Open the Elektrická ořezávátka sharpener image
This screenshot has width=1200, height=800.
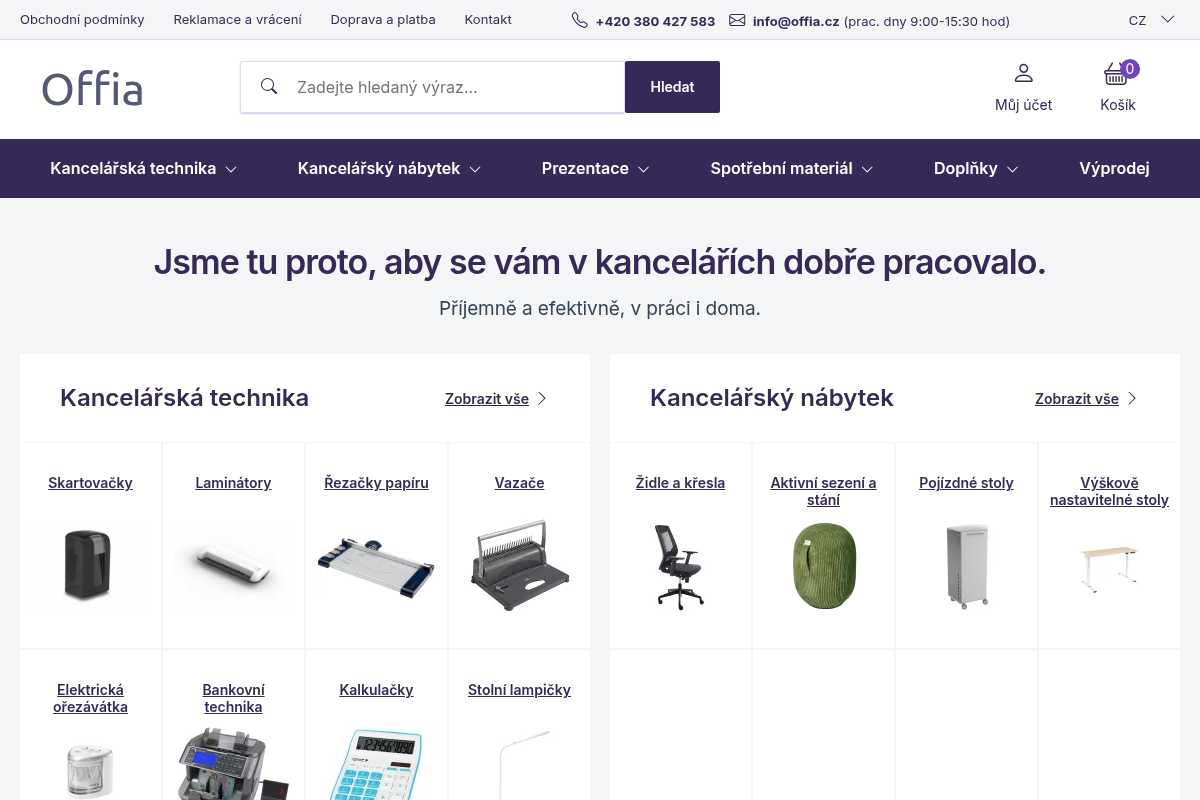(90, 770)
